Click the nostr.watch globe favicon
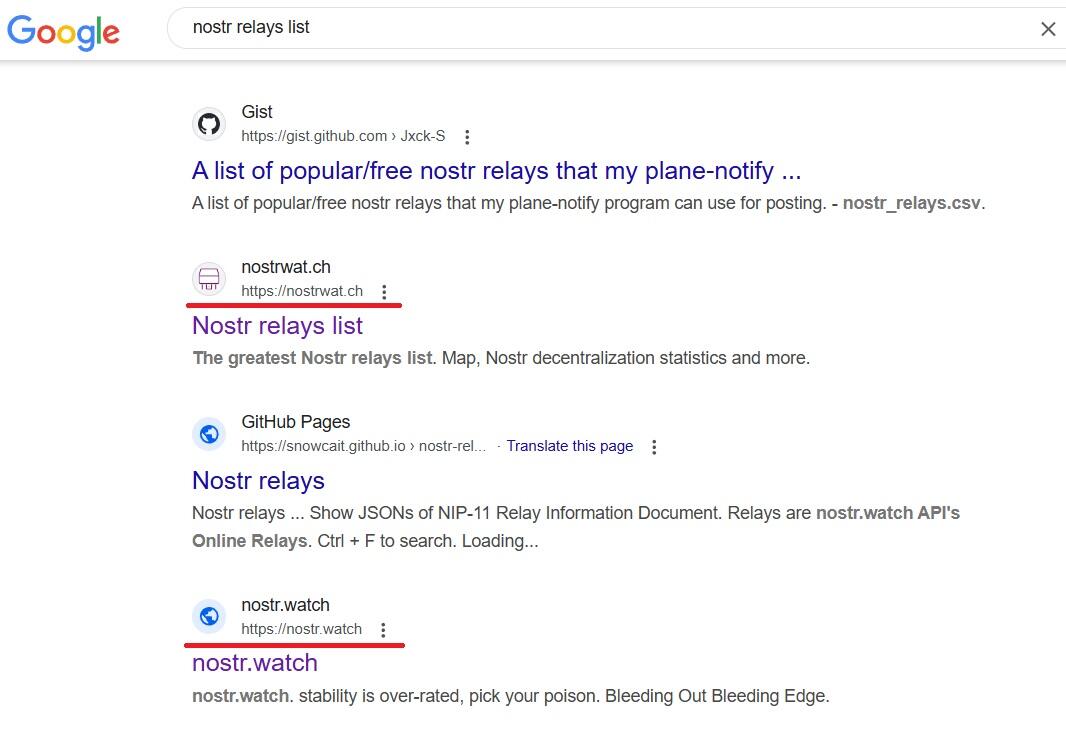1066x740 pixels. 209,617
